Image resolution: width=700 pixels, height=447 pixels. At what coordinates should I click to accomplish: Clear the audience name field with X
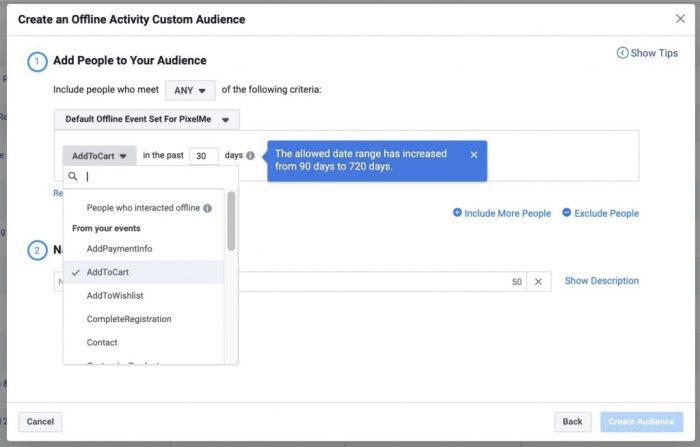click(537, 282)
